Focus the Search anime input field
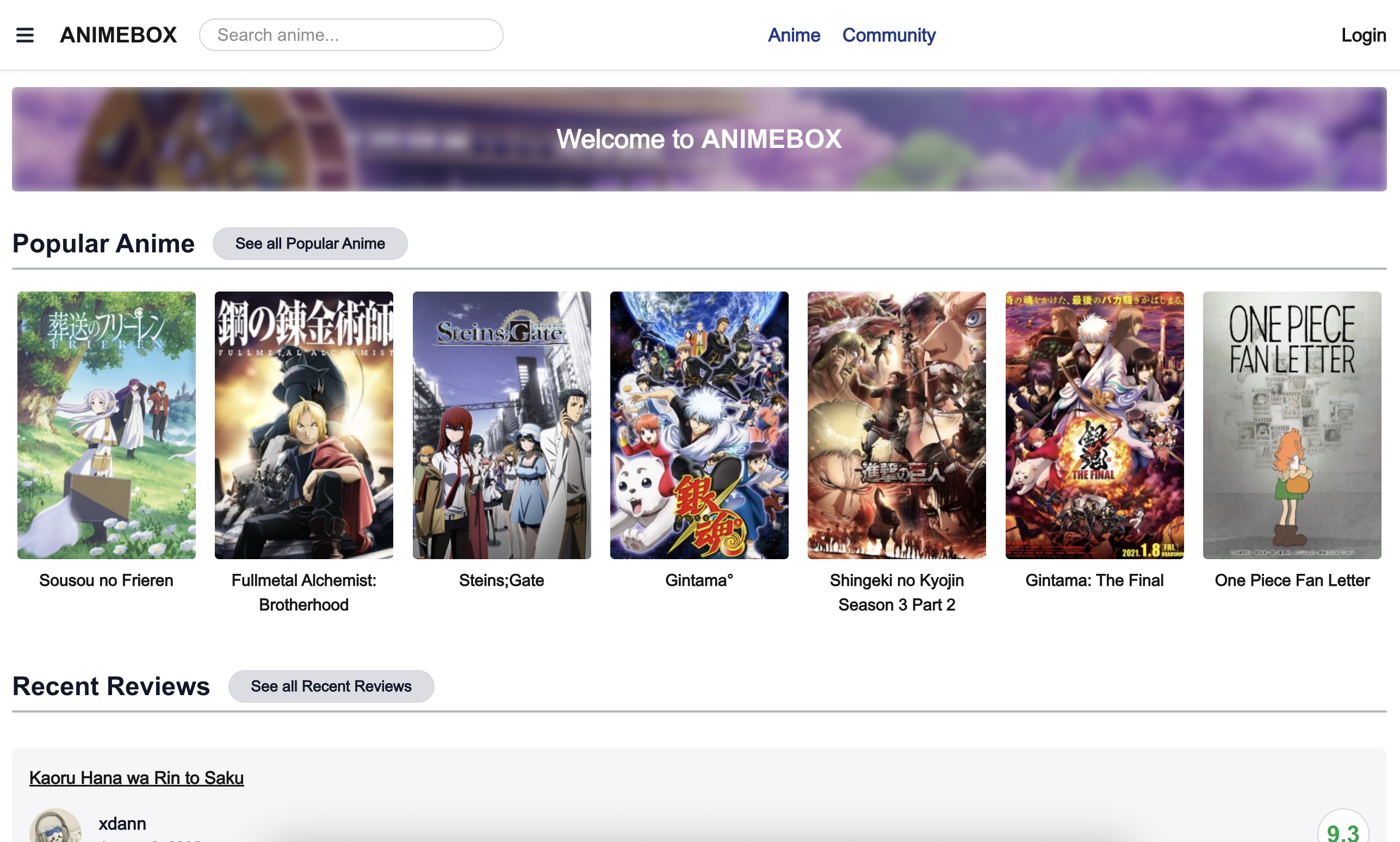Viewport: 1400px width, 842px height. pos(351,35)
